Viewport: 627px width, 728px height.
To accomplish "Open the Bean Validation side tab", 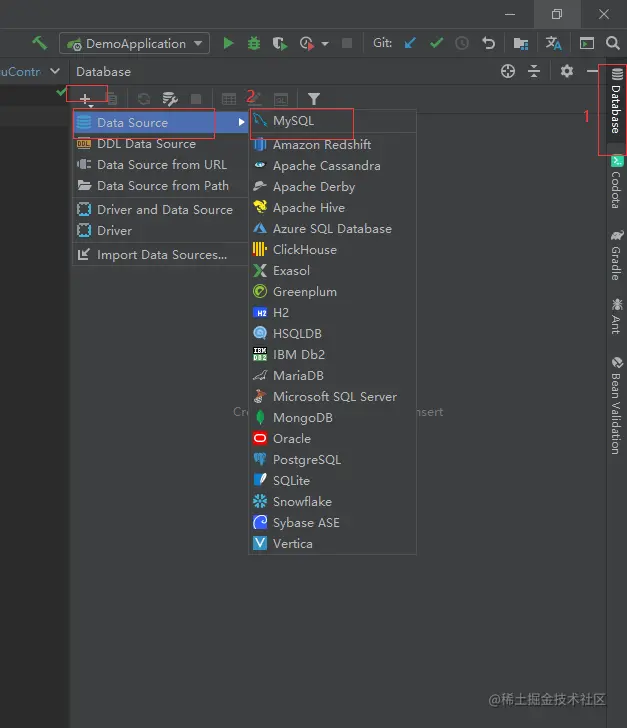I will click(x=616, y=406).
